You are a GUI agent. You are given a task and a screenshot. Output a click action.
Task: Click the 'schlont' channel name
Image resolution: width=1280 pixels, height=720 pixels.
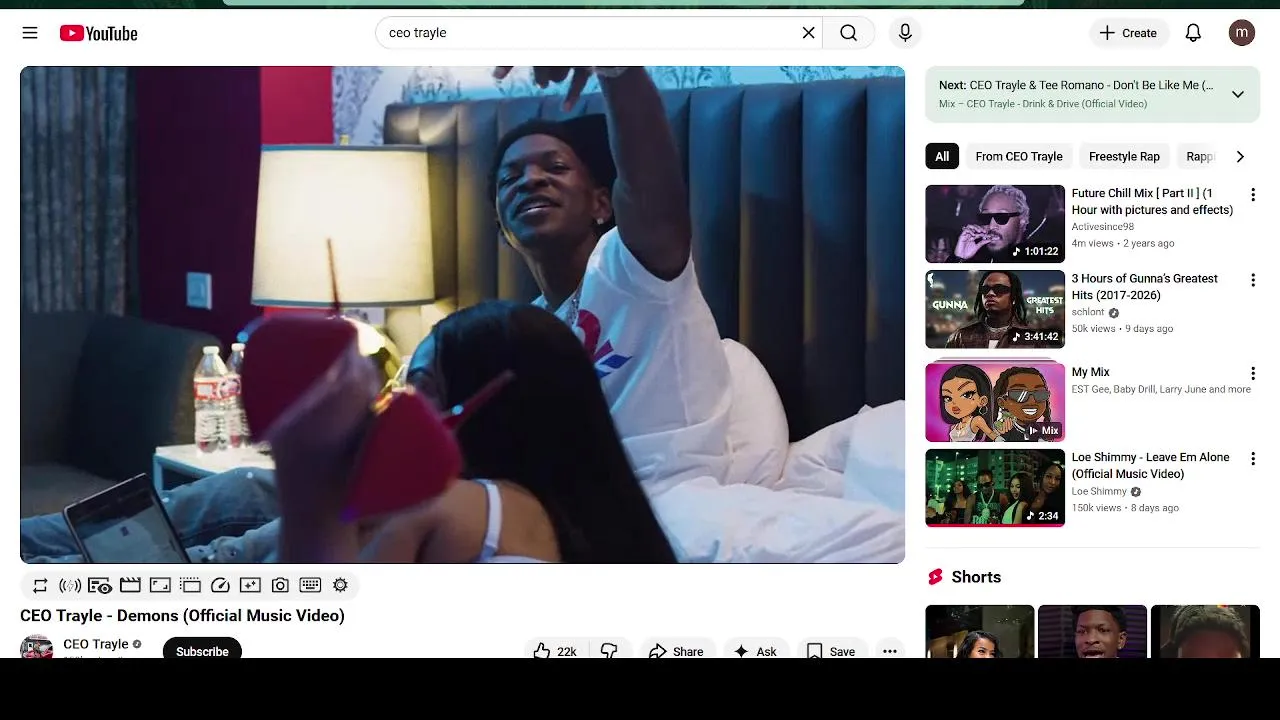click(x=1088, y=312)
